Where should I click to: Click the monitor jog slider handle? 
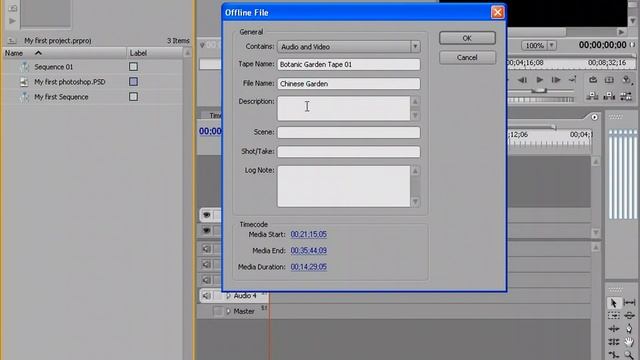coord(539,91)
